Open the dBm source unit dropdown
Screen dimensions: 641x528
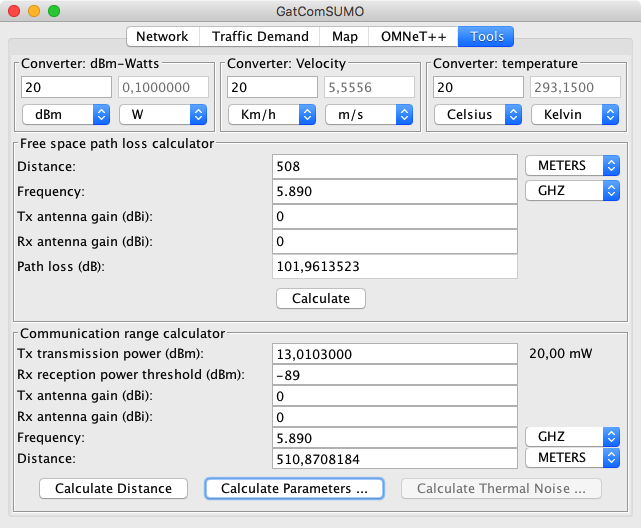pyautogui.click(x=65, y=114)
